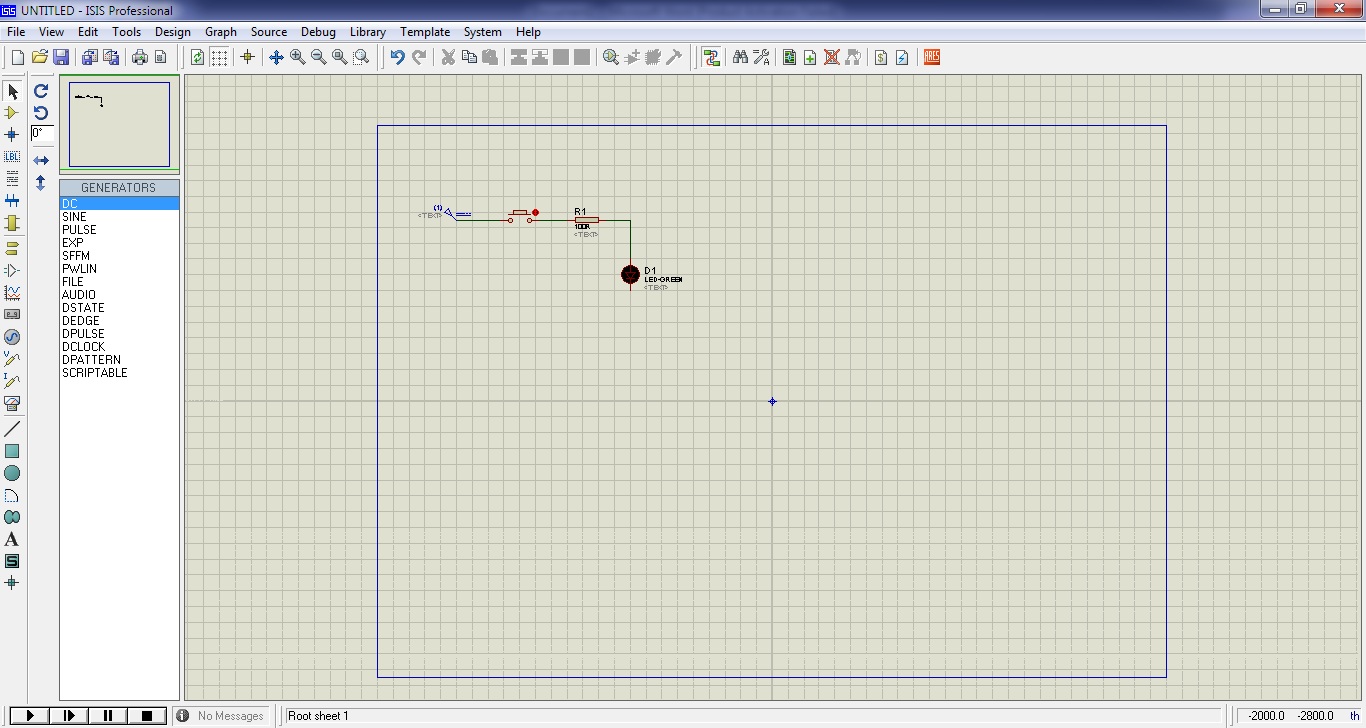The height and width of the screenshot is (728, 1366).
Task: Start the simulation with Play
Action: click(x=29, y=715)
